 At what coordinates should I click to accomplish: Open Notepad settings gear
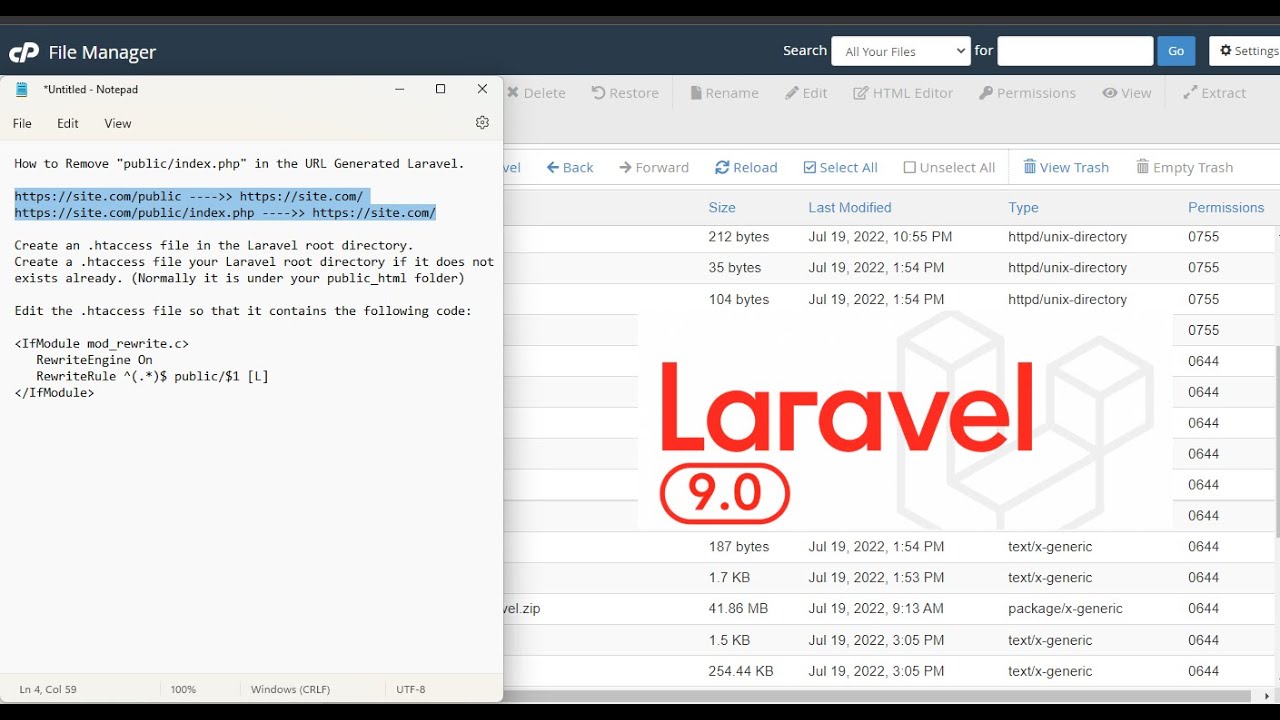coord(482,122)
